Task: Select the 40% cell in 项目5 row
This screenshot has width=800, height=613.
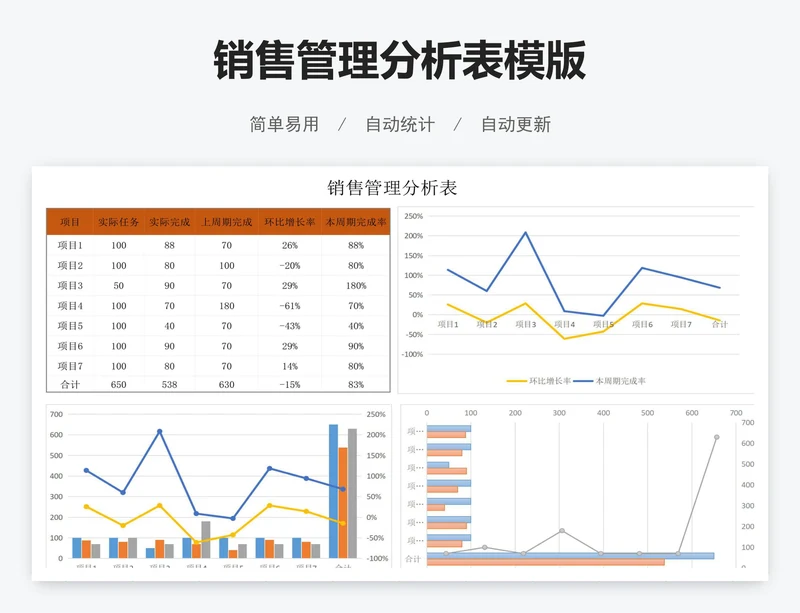Action: tap(356, 326)
